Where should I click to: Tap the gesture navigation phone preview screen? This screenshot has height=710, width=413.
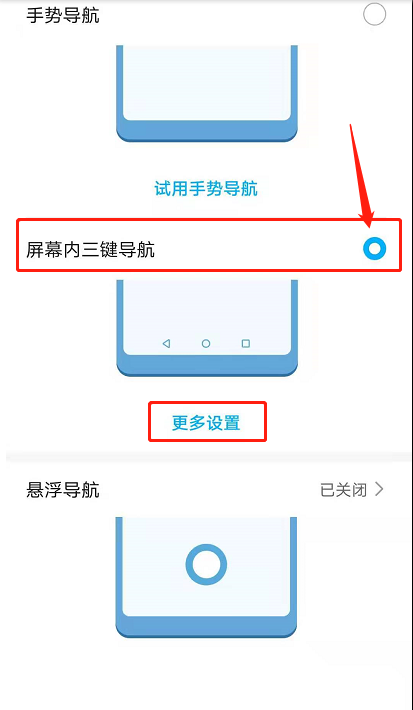click(x=206, y=82)
